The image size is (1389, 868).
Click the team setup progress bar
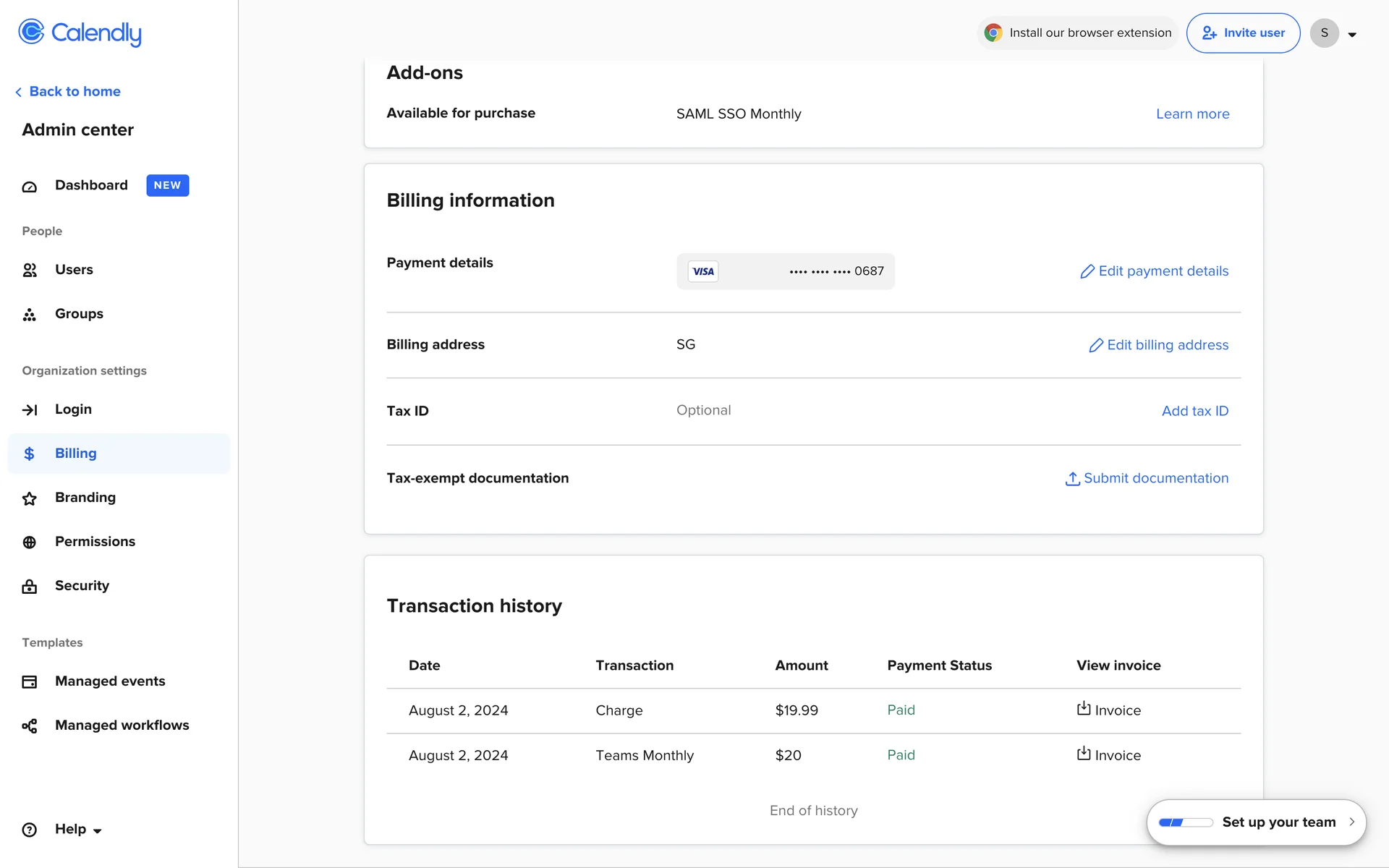(1185, 822)
